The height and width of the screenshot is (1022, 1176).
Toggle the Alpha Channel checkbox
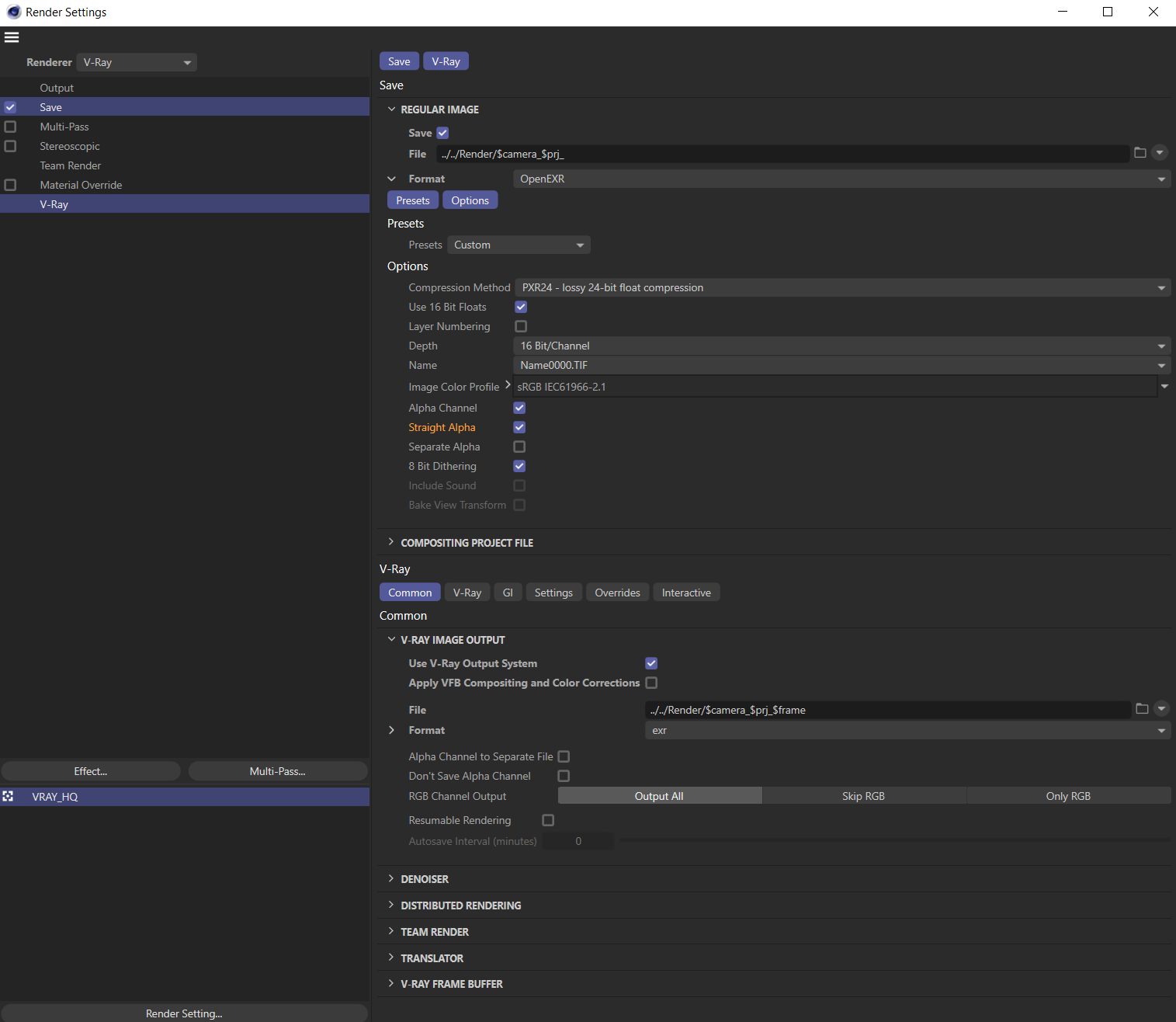pyautogui.click(x=519, y=408)
